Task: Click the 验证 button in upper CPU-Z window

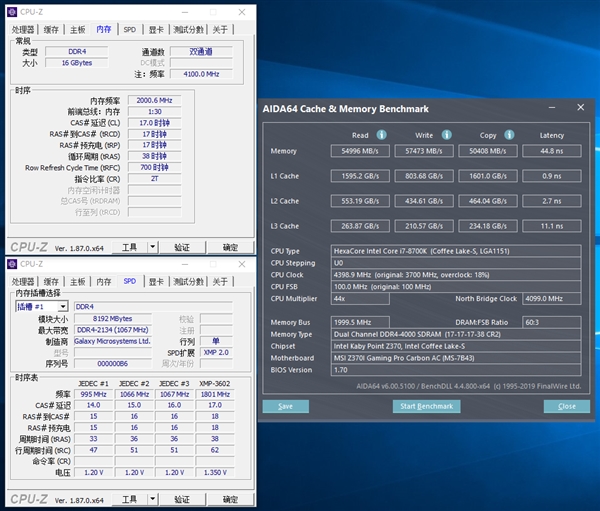Action: pyautogui.click(x=182, y=247)
